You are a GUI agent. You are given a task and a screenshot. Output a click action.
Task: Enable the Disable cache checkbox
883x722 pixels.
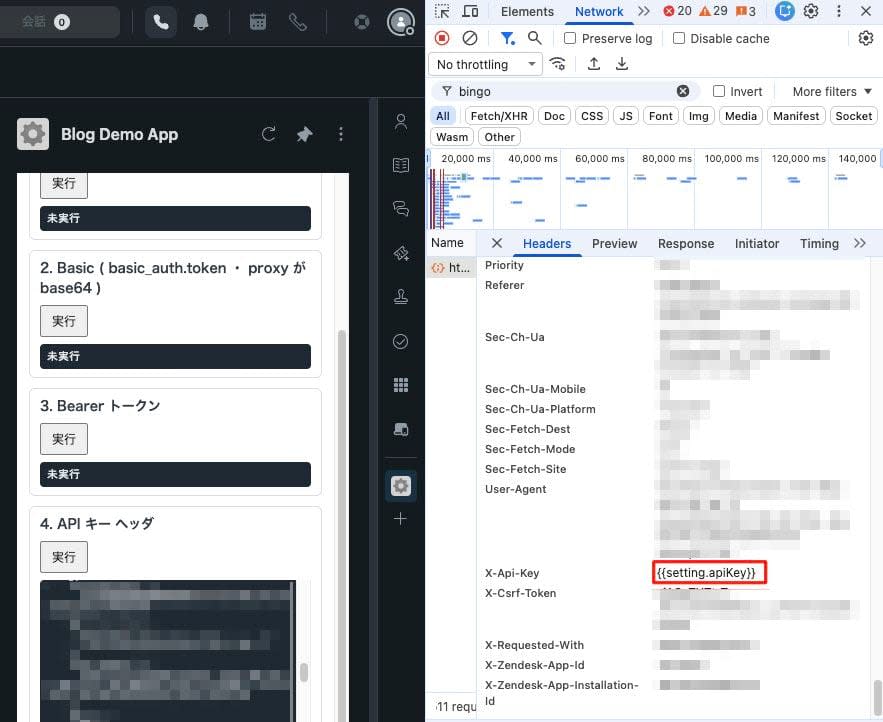[x=679, y=38]
